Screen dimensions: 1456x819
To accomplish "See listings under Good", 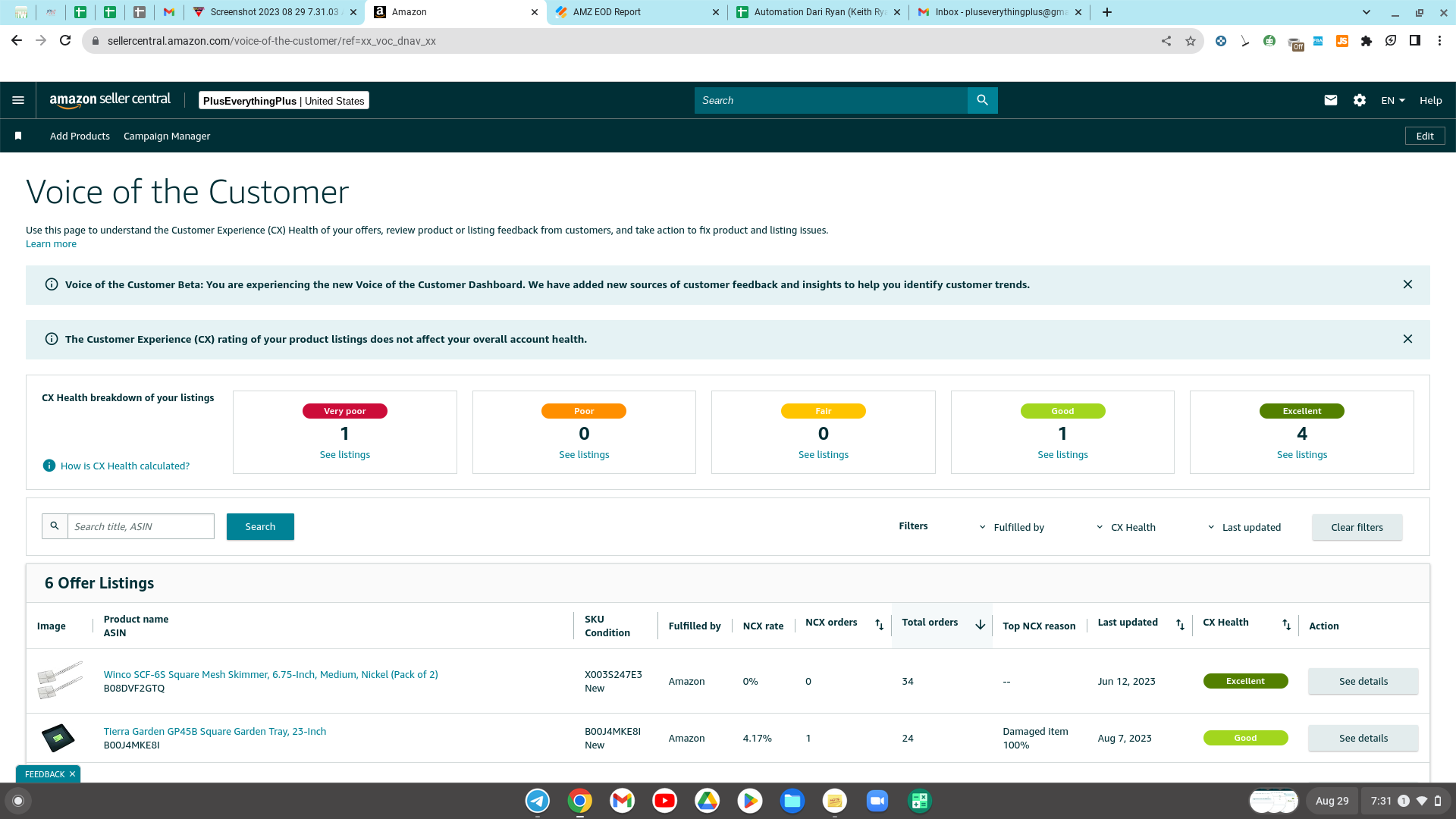I will (1062, 454).
